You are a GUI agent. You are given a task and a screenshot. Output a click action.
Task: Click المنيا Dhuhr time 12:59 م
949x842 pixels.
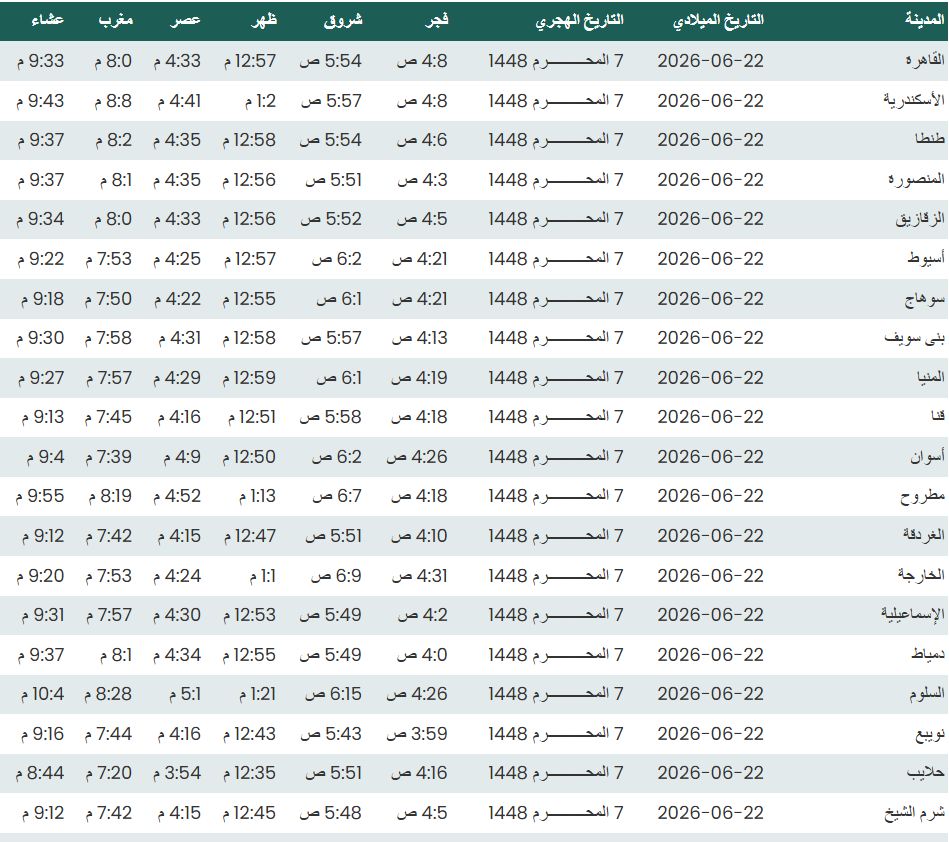249,378
